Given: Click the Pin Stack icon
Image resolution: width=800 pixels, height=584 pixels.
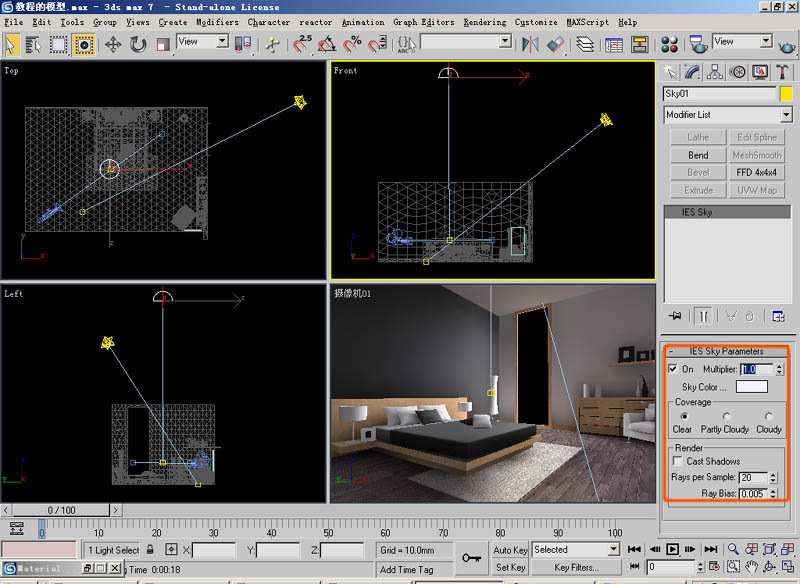Looking at the screenshot, I should coord(675,316).
